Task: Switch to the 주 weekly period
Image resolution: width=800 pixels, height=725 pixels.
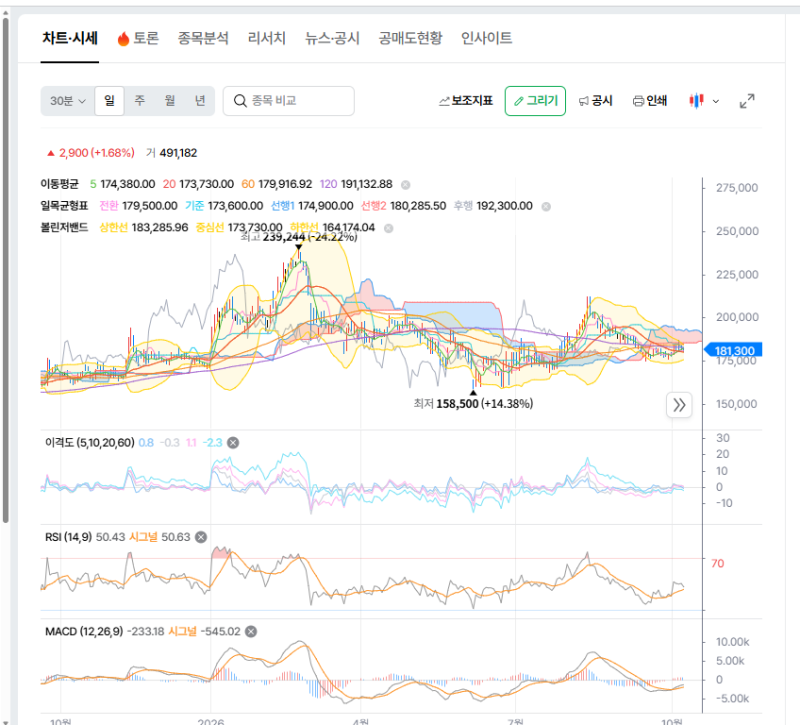Action: coord(139,101)
